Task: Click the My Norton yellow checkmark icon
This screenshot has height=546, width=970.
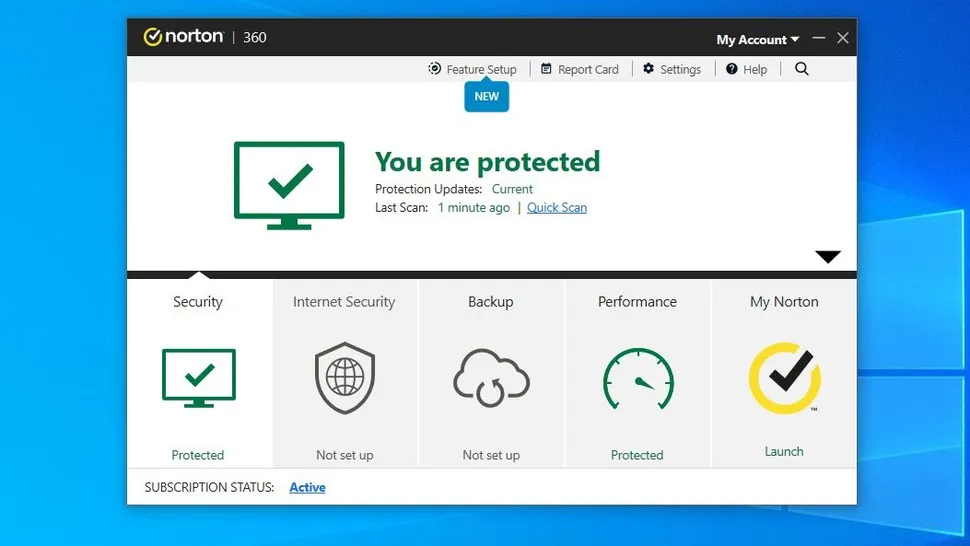Action: click(x=784, y=378)
